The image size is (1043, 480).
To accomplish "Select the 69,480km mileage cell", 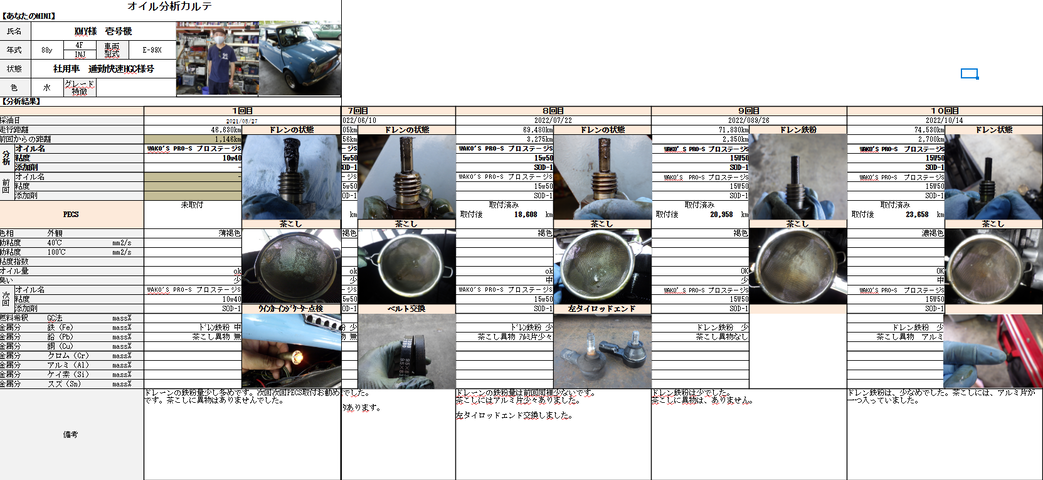I will click(505, 130).
